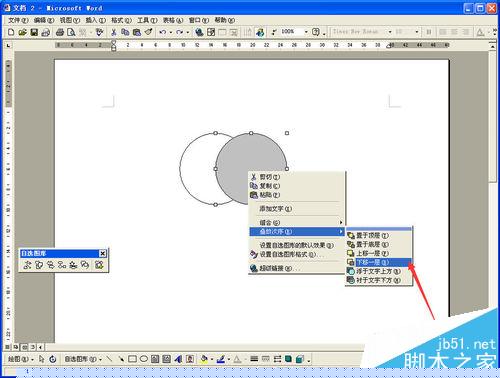The image size is (500, 378).
Task: Click the Redo arrow icon
Action: tap(180, 32)
